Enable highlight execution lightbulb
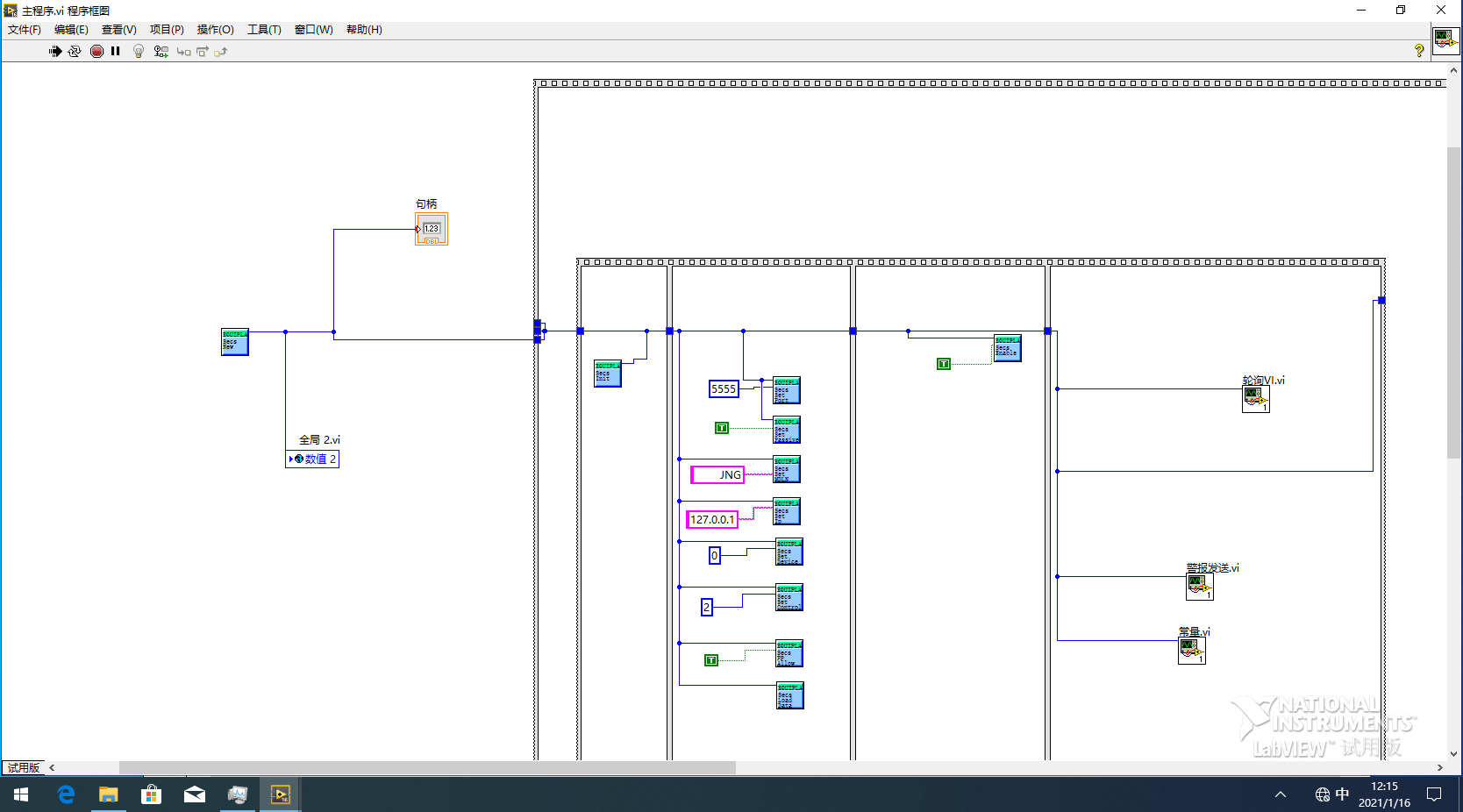The image size is (1463, 812). coord(139,51)
